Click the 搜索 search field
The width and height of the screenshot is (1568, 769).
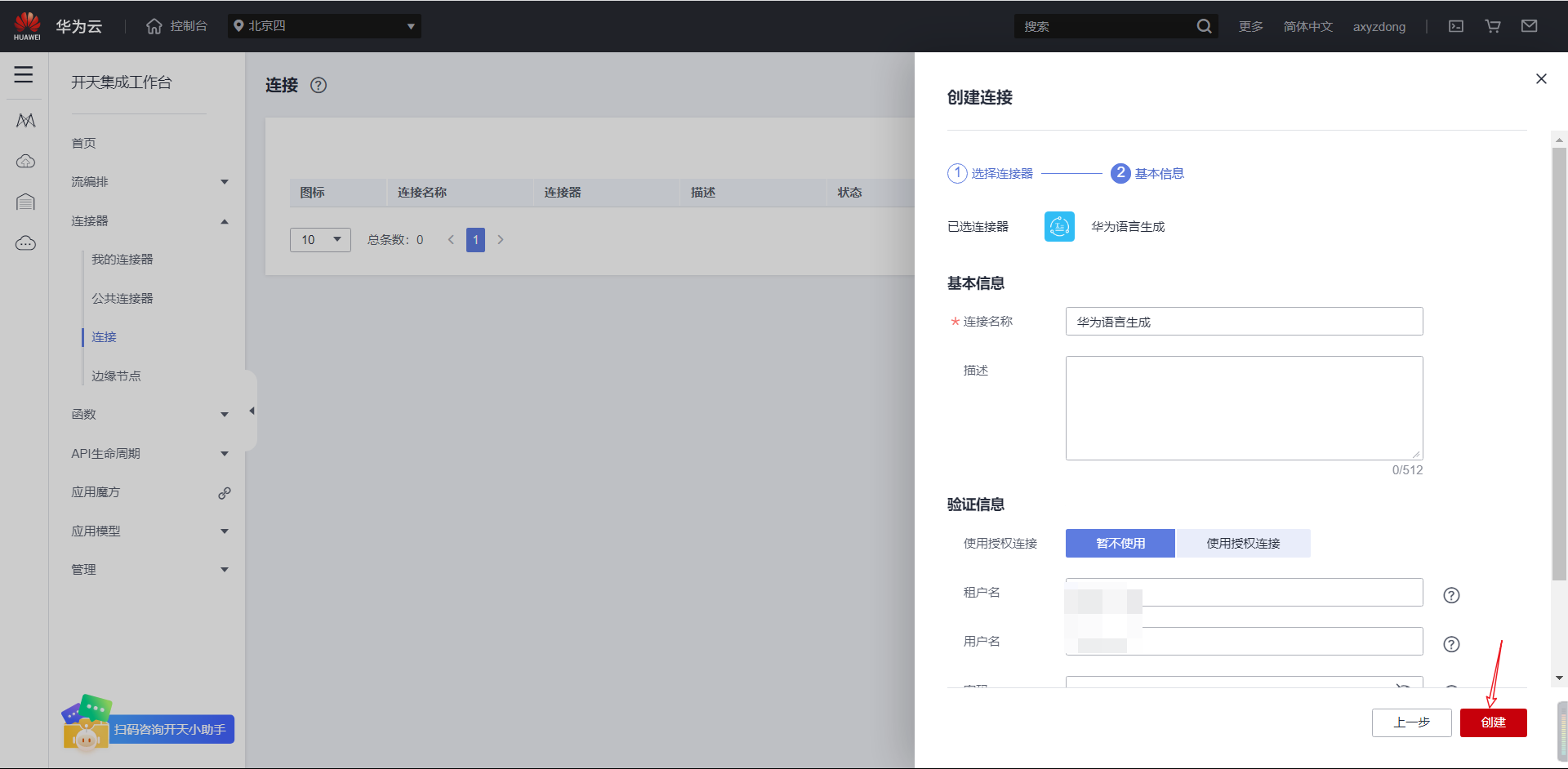[x=1106, y=26]
